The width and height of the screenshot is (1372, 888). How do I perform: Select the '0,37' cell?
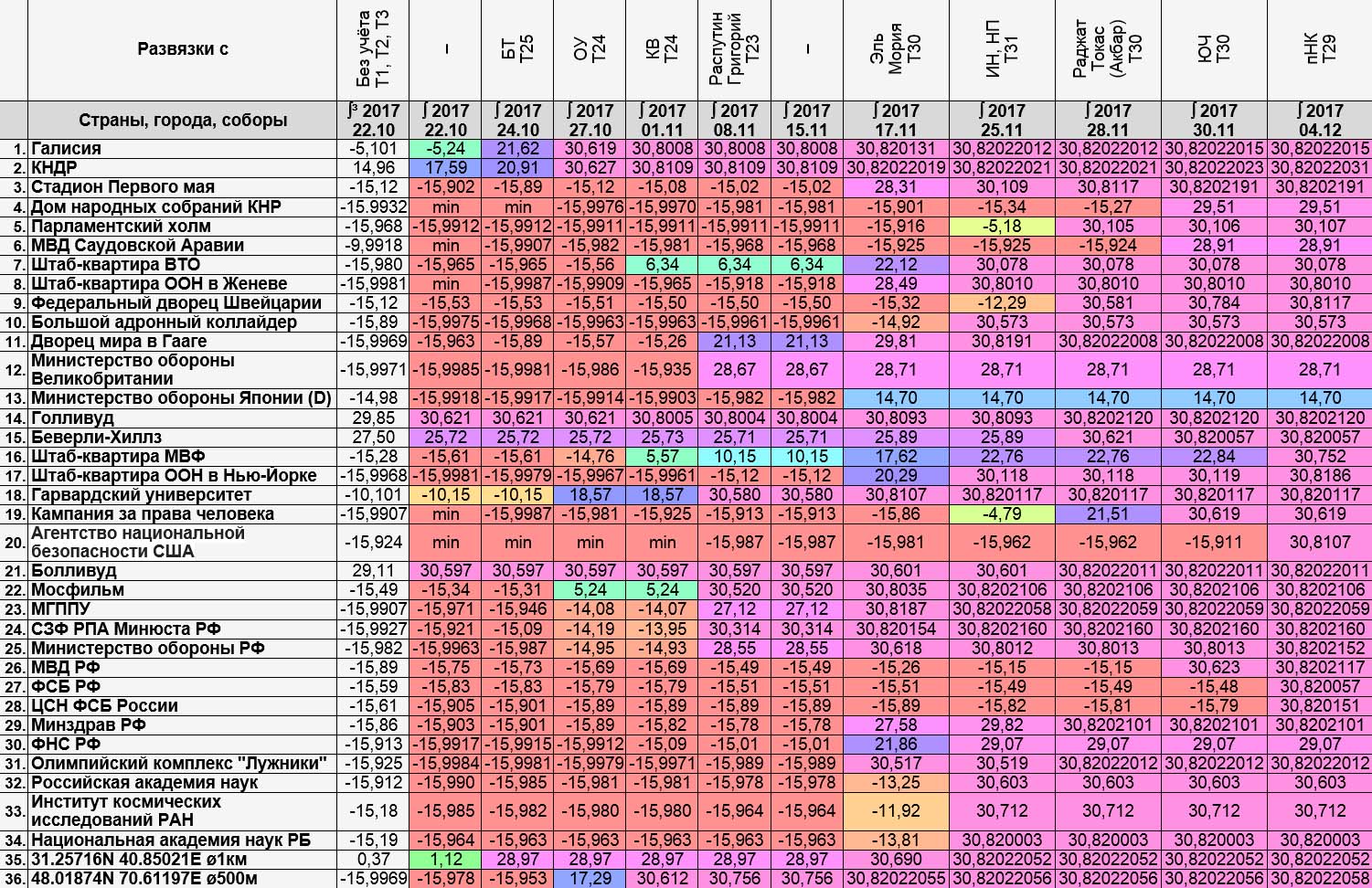pos(373,859)
